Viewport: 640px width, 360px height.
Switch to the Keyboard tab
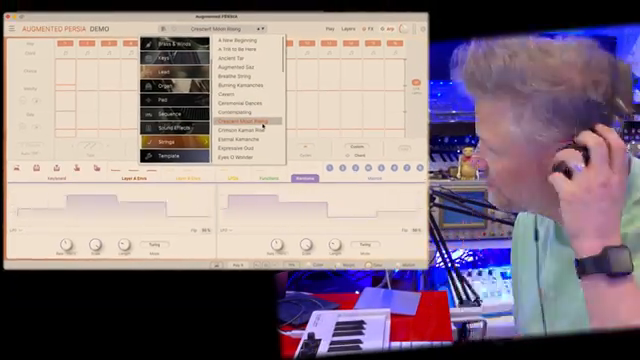click(57, 178)
